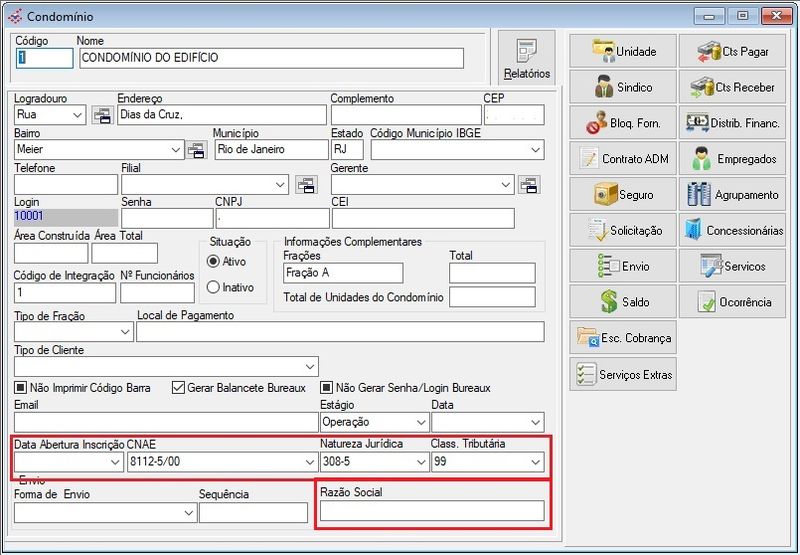Screen dimensions: 800x555
Task: Open Cts Receber accounts receivable
Action: pyautogui.click(x=732, y=87)
